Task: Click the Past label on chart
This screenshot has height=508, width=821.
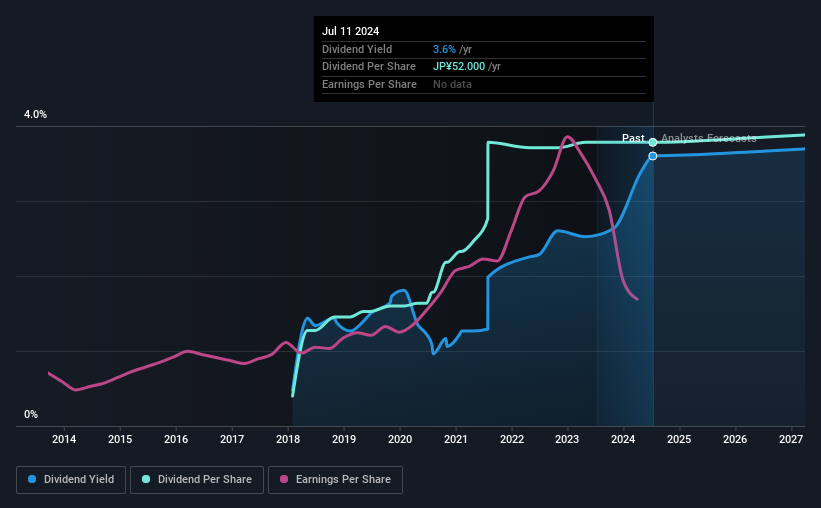Action: [x=633, y=138]
